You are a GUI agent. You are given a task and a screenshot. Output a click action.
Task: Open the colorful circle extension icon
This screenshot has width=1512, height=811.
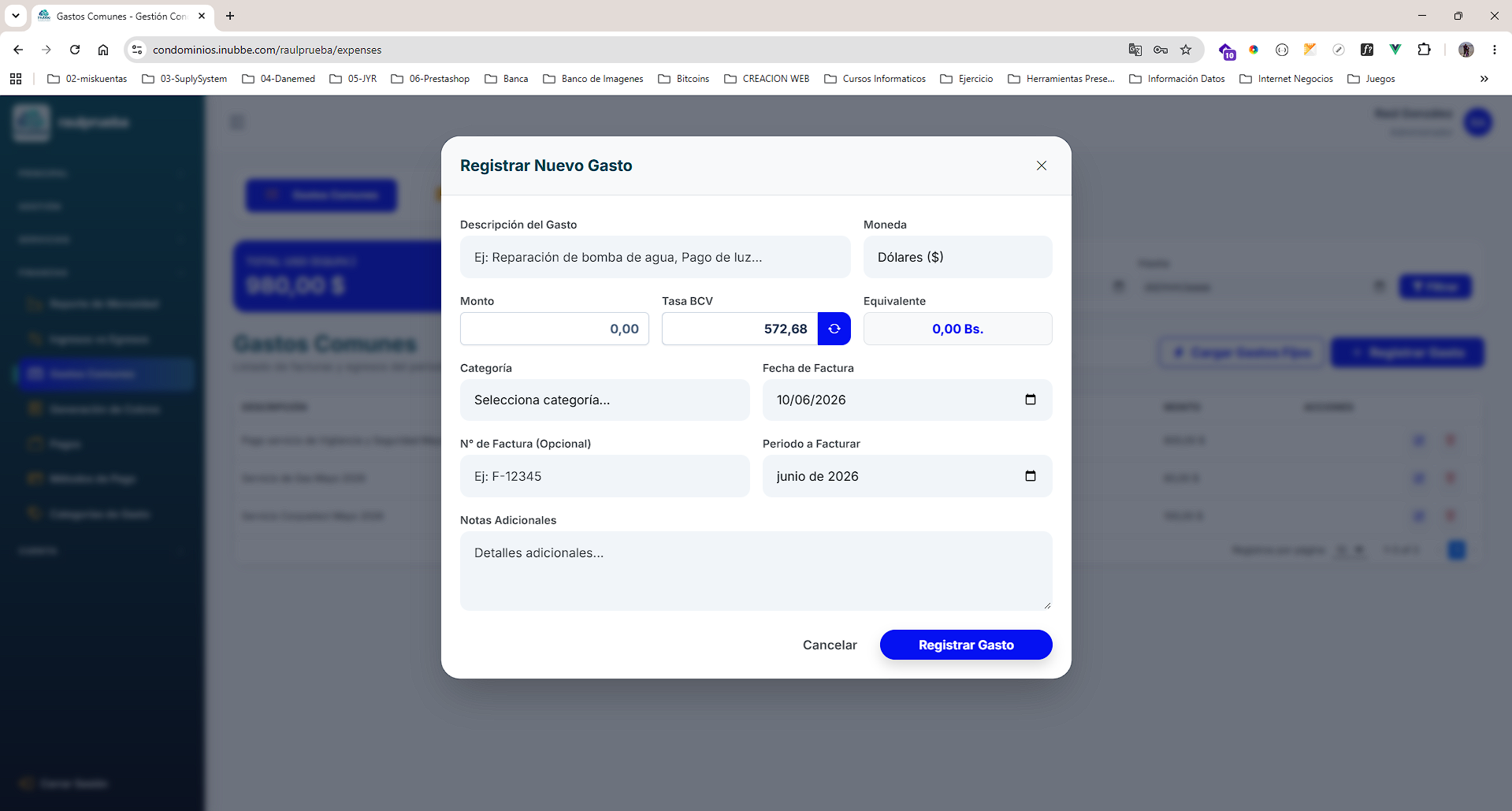tap(1254, 50)
